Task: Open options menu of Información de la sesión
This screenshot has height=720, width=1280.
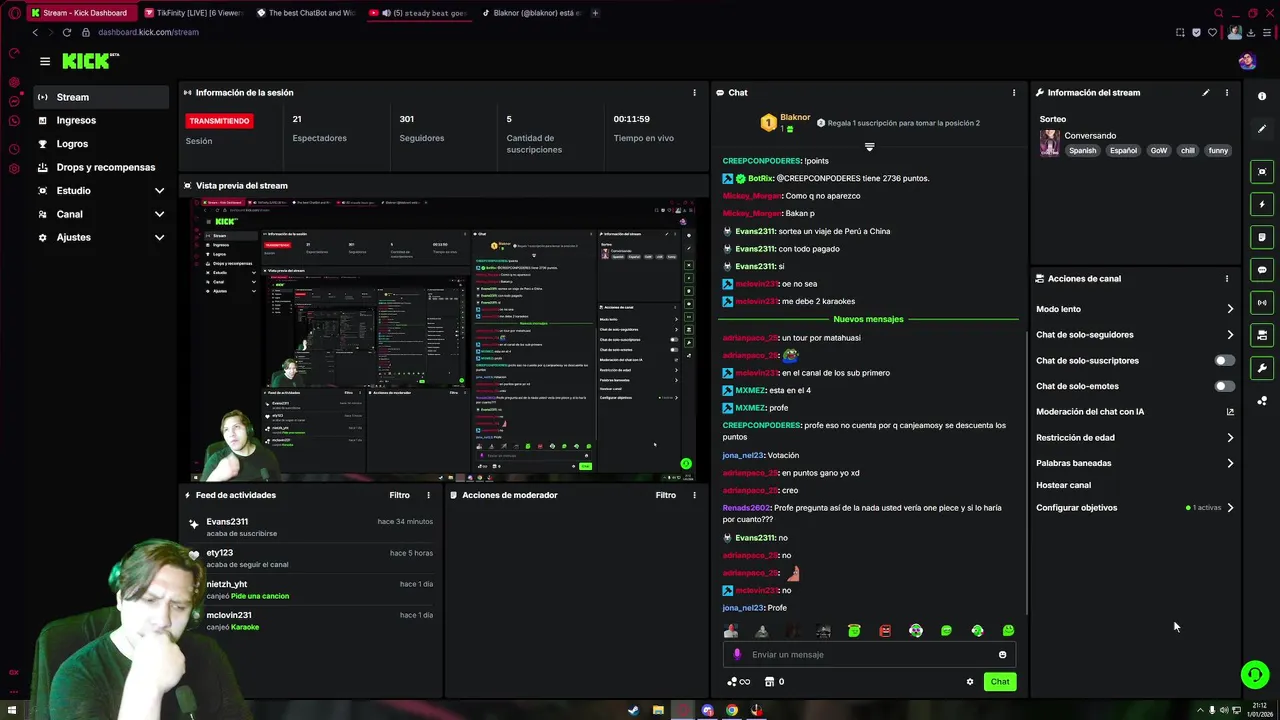Action: [694, 93]
